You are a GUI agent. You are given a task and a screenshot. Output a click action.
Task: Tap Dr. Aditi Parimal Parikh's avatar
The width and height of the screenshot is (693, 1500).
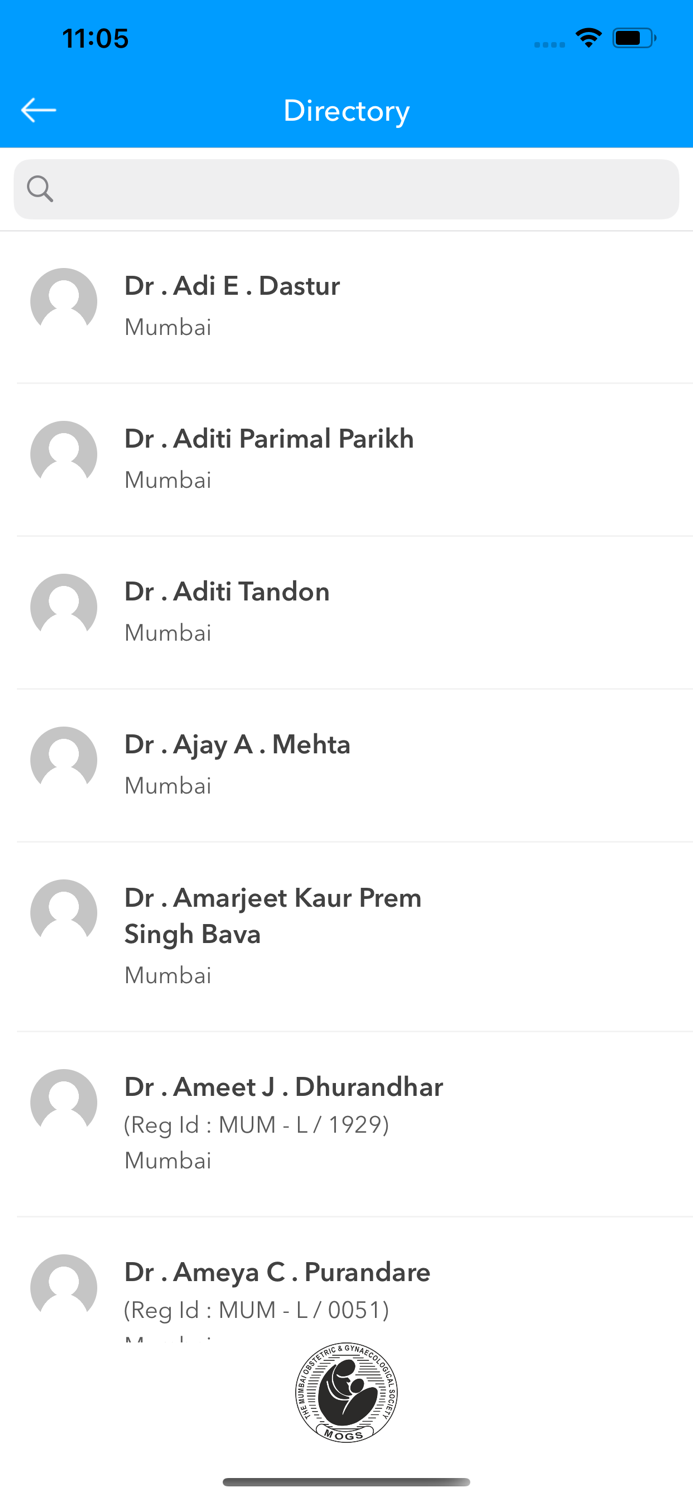tap(64, 454)
